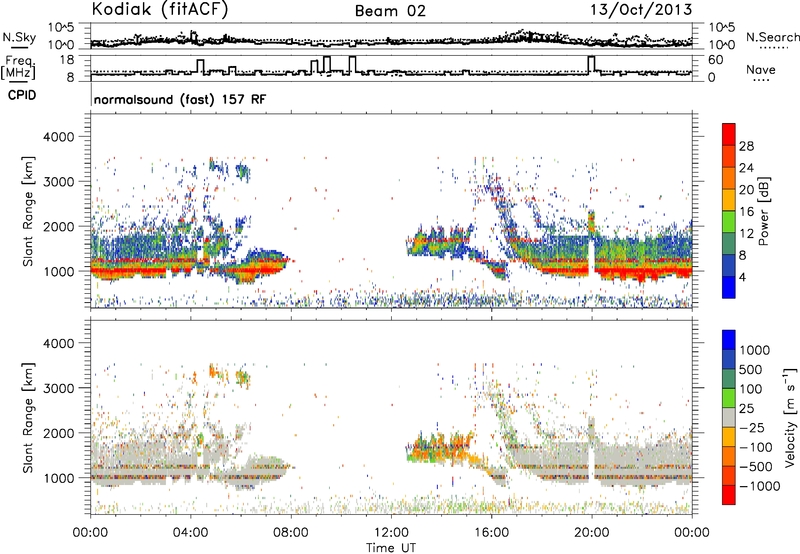Click the 'Velocity [m s⁻¹]' colorbar title
Screen dimensions: 800x554
point(790,417)
